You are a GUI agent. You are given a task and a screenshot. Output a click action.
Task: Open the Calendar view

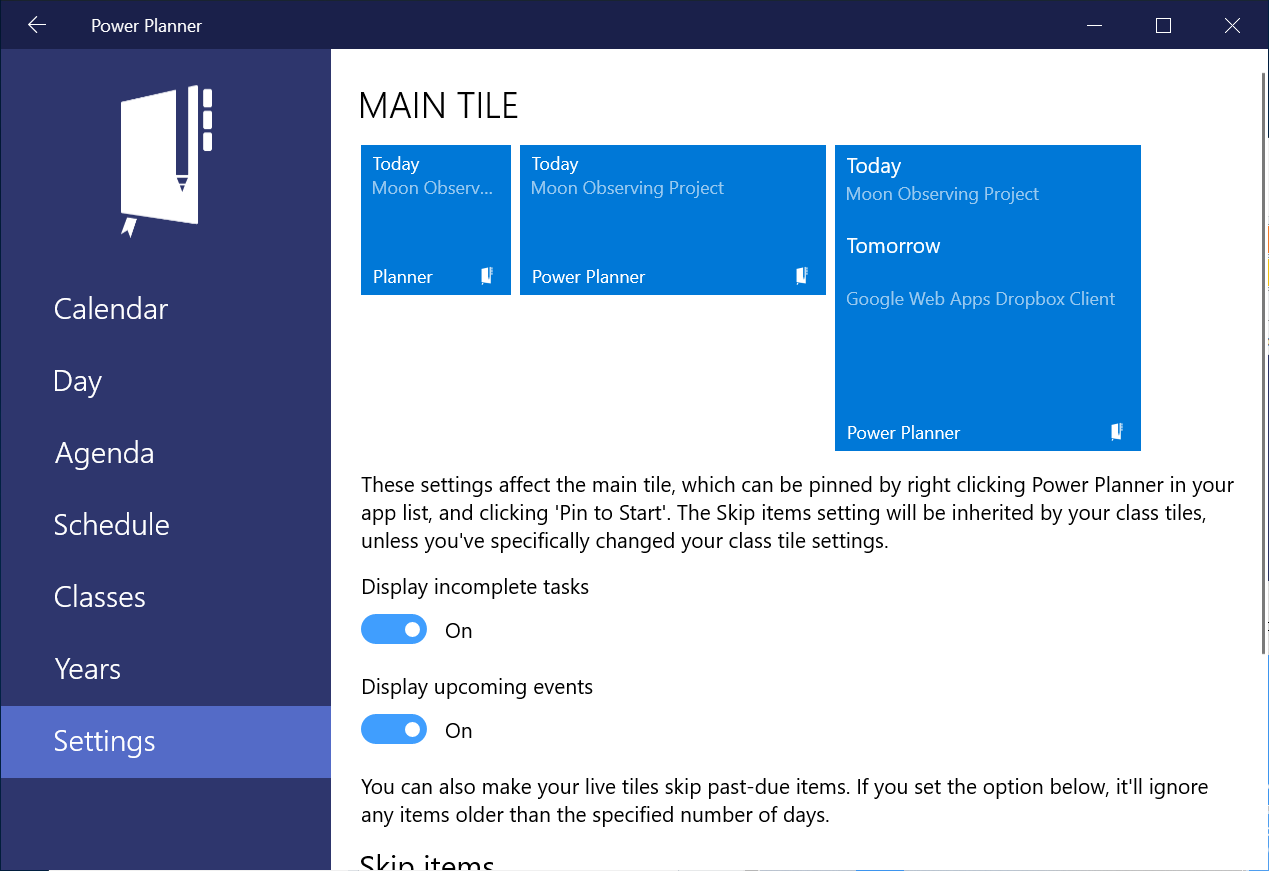(166, 309)
